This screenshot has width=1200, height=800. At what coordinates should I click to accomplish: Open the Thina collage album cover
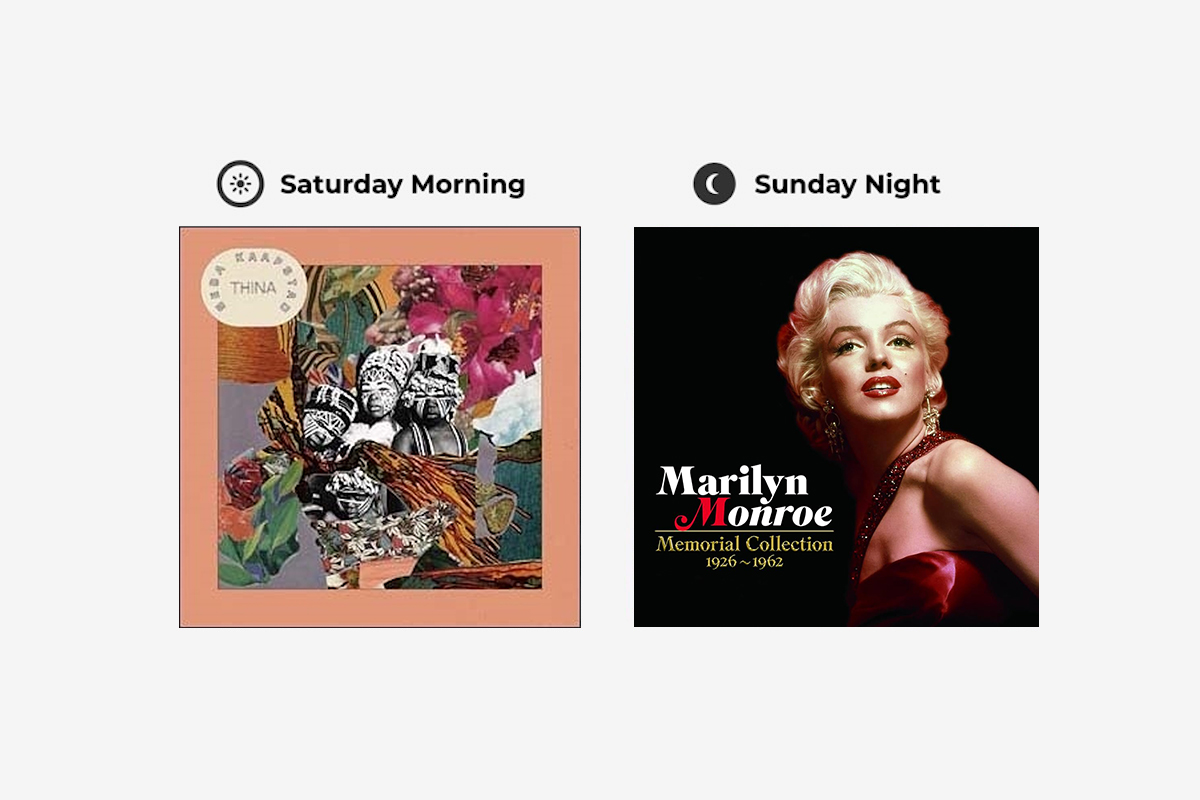click(x=380, y=427)
